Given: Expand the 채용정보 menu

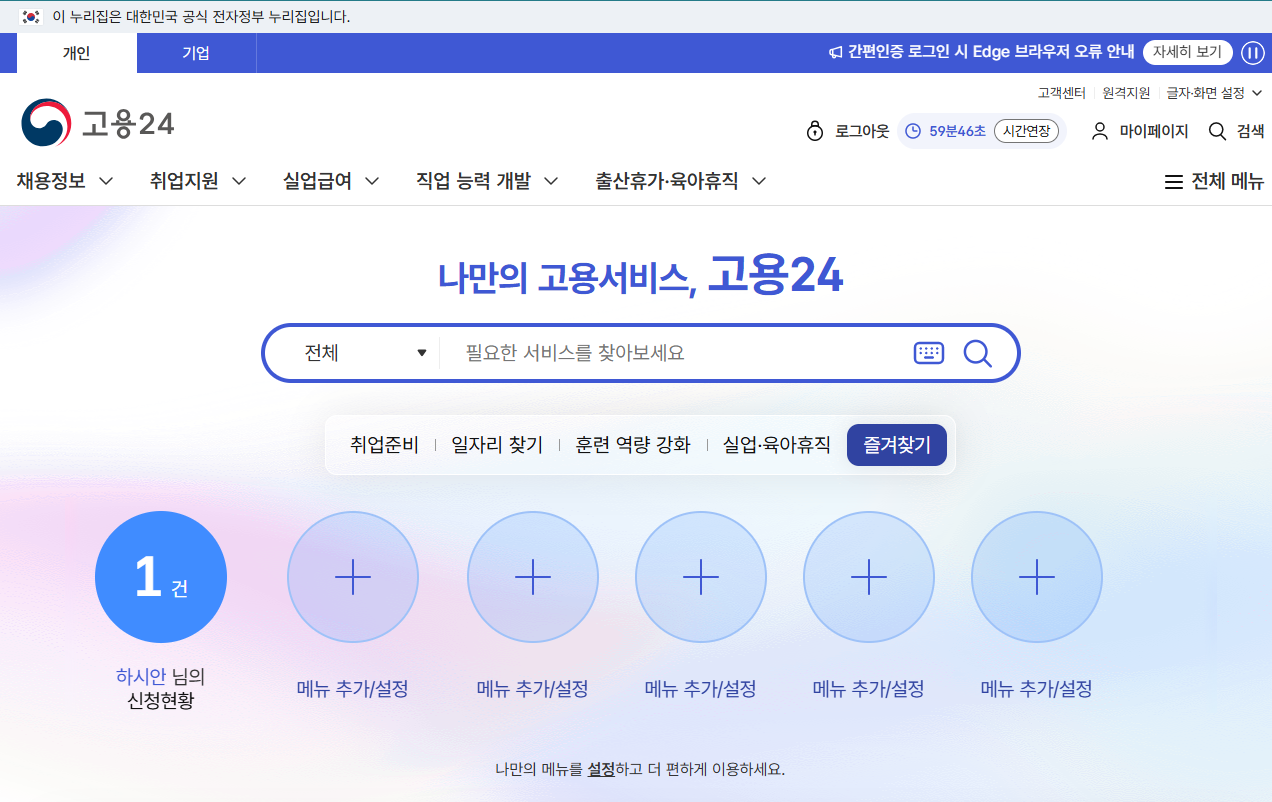Looking at the screenshot, I should click(65, 181).
